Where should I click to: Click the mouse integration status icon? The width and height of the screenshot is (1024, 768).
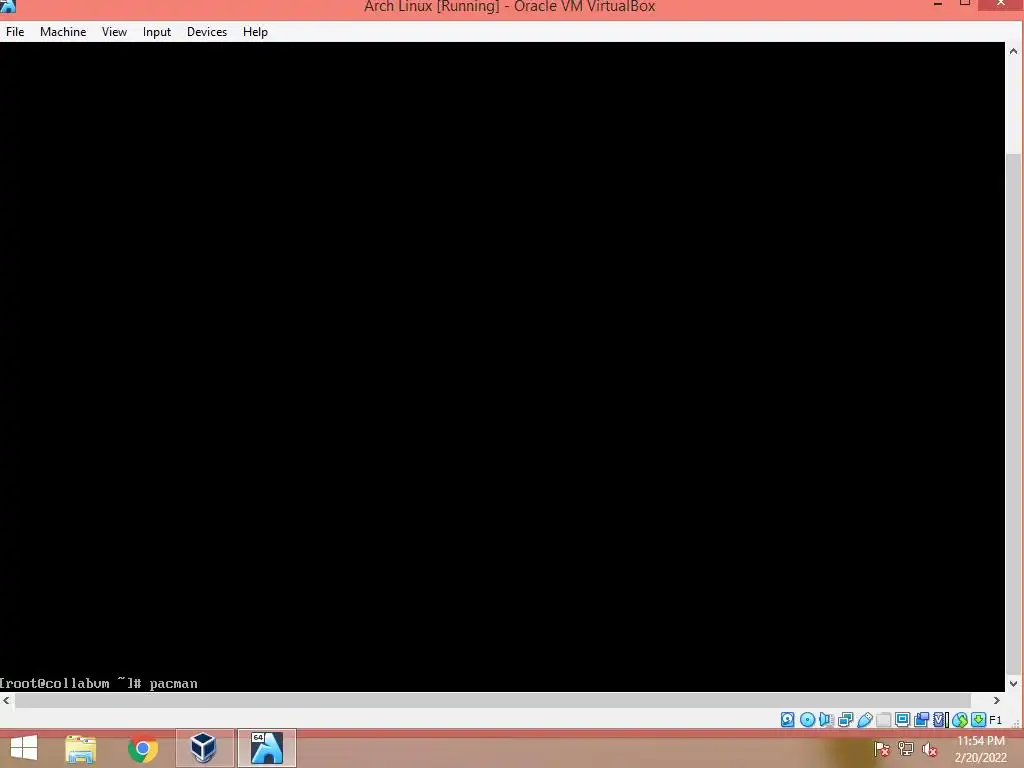tap(959, 720)
